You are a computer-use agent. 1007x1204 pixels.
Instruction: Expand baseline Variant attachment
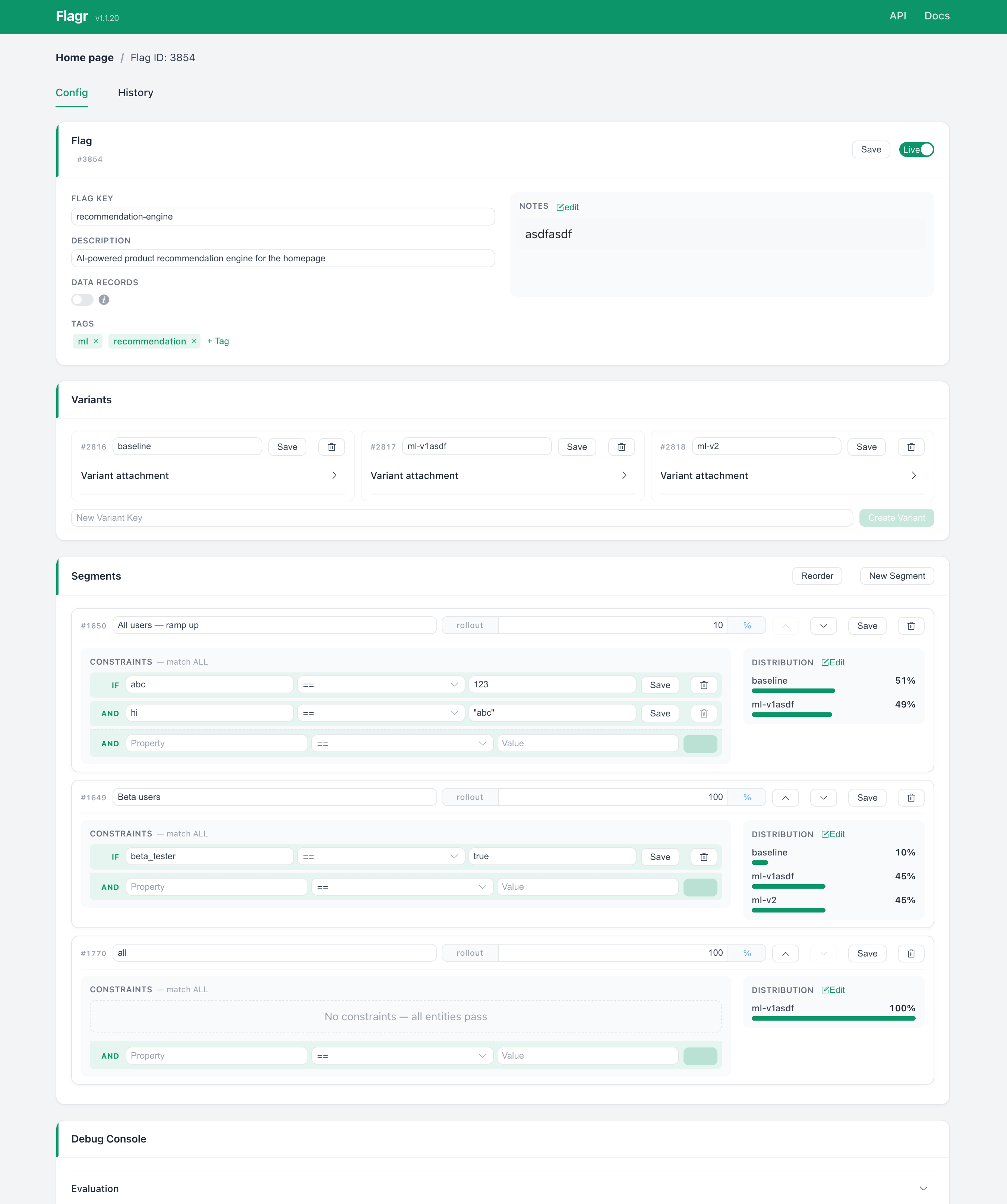[213, 476]
